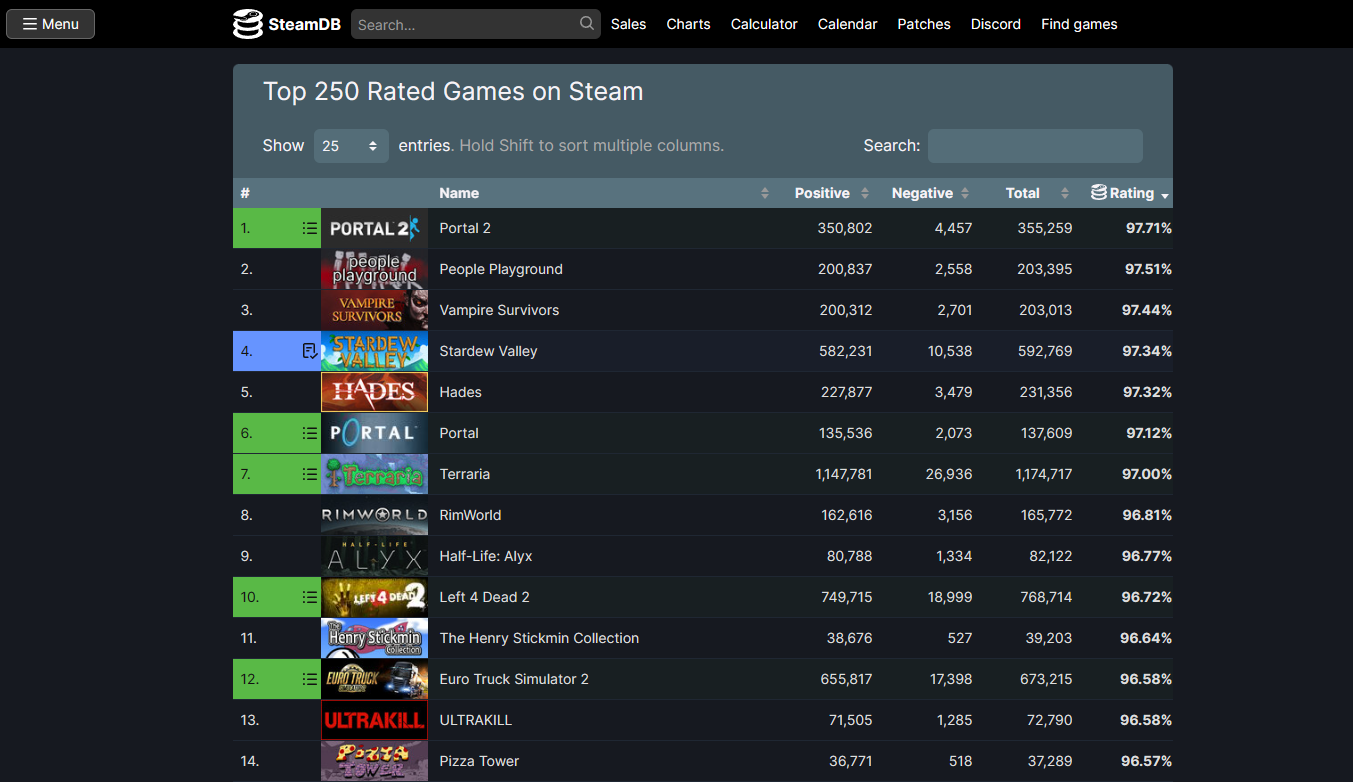Open the Henry Stickmin Collection thumbnail

click(x=374, y=638)
